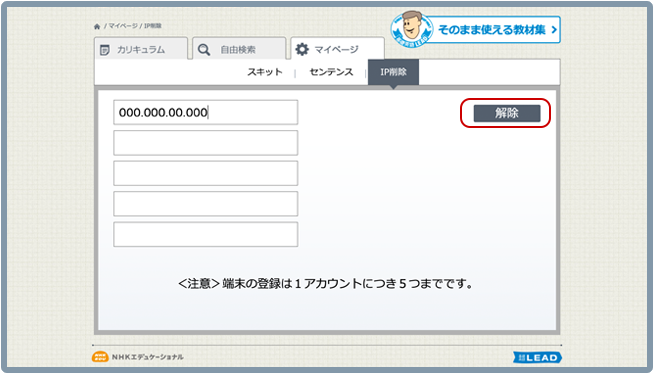The width and height of the screenshot is (654, 374).
Task: Click the 解除 button
Action: point(507,113)
